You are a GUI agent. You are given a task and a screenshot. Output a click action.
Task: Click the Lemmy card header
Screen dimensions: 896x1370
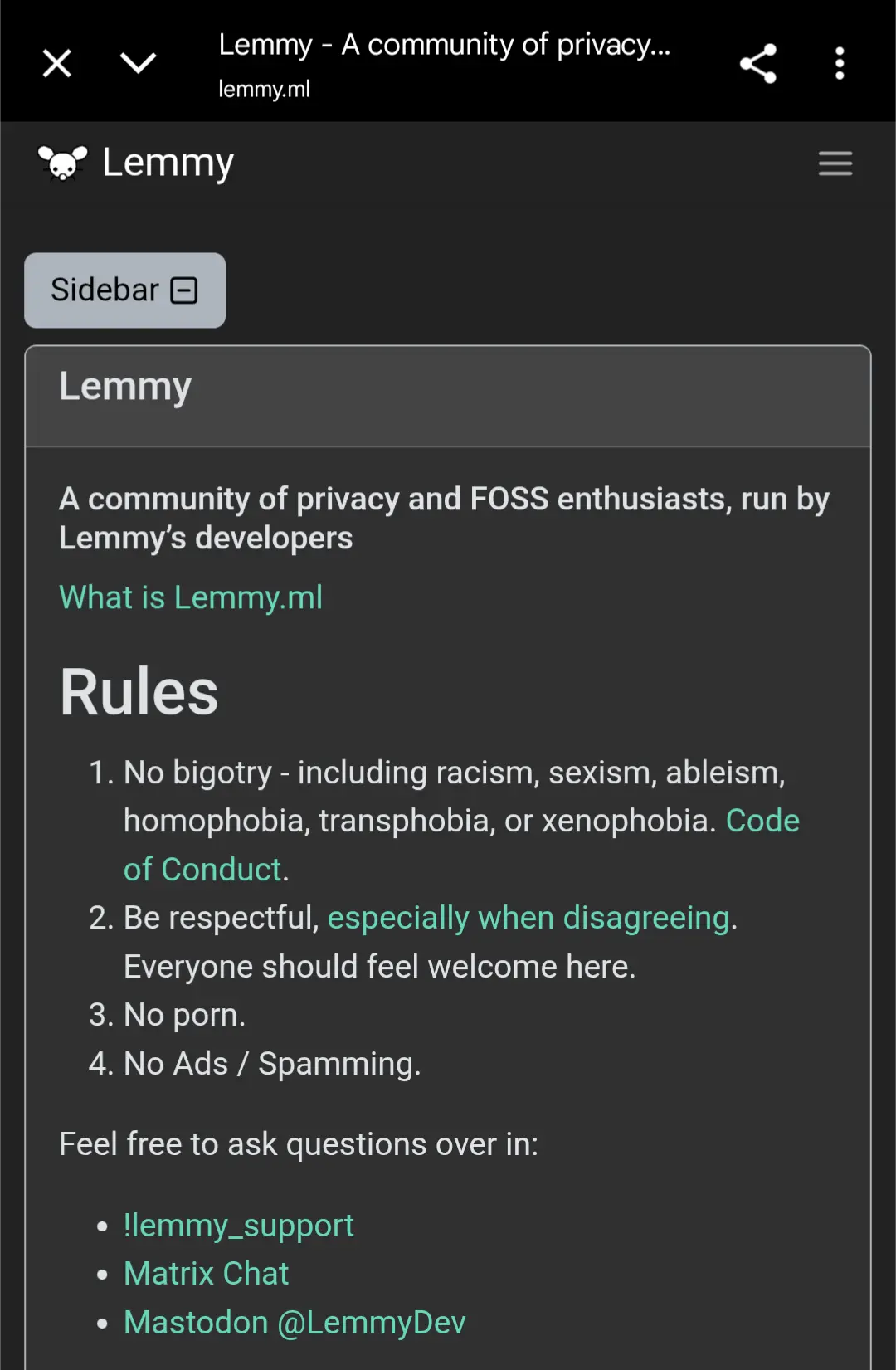[x=448, y=397]
